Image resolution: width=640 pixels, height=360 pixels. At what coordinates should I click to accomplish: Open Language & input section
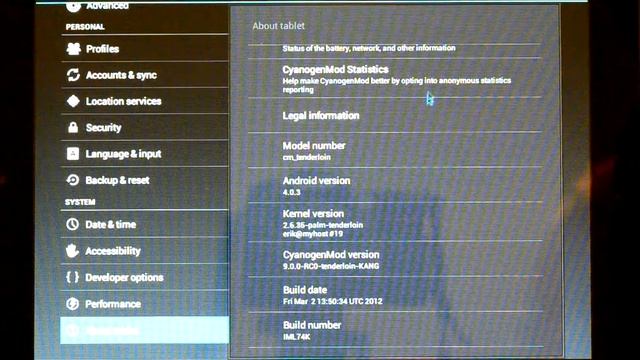tap(144, 153)
